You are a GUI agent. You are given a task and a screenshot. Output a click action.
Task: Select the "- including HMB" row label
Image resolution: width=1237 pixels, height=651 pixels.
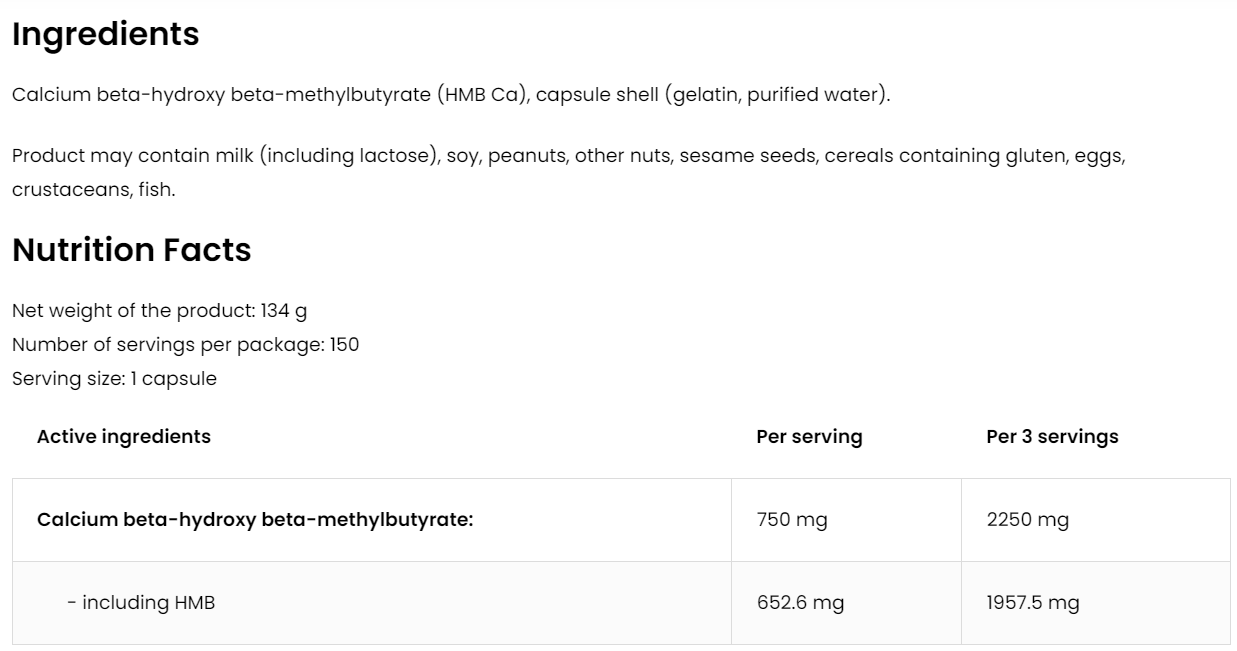click(141, 603)
